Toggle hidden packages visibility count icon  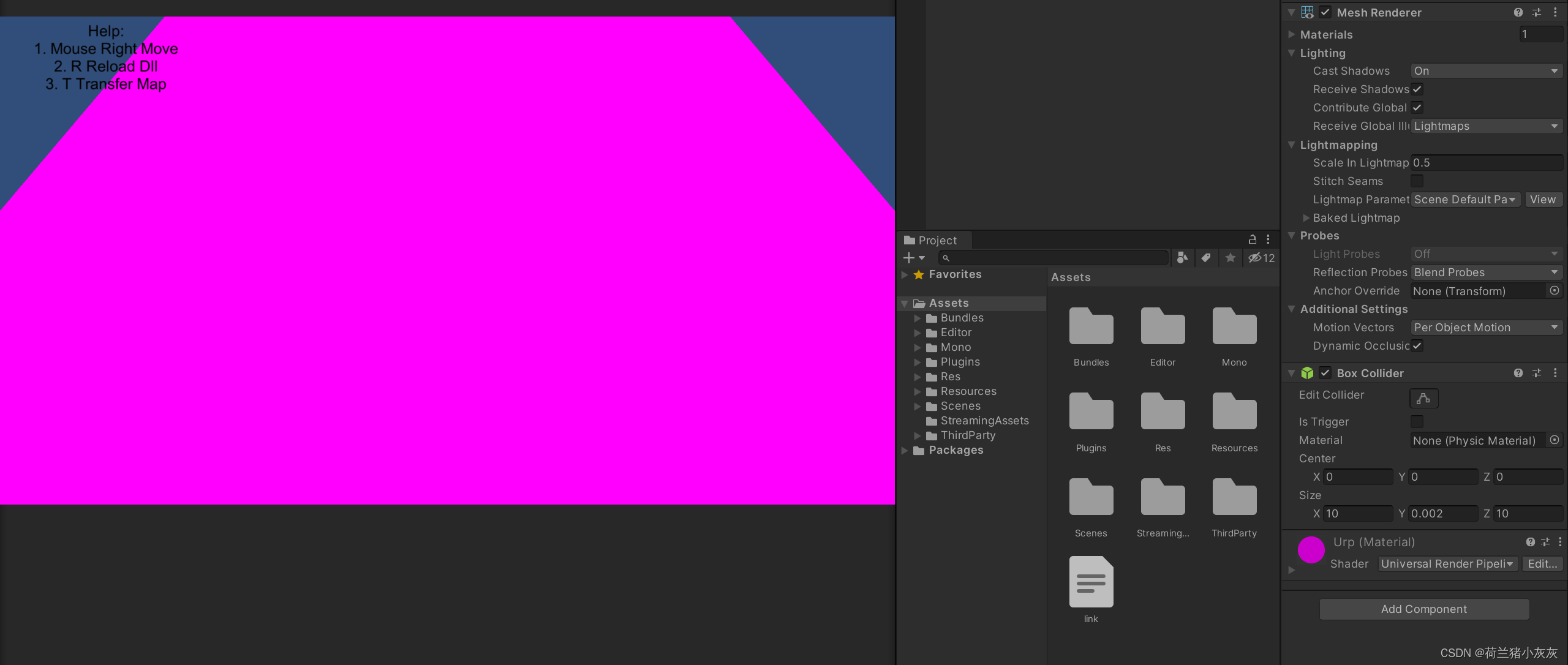point(1261,258)
